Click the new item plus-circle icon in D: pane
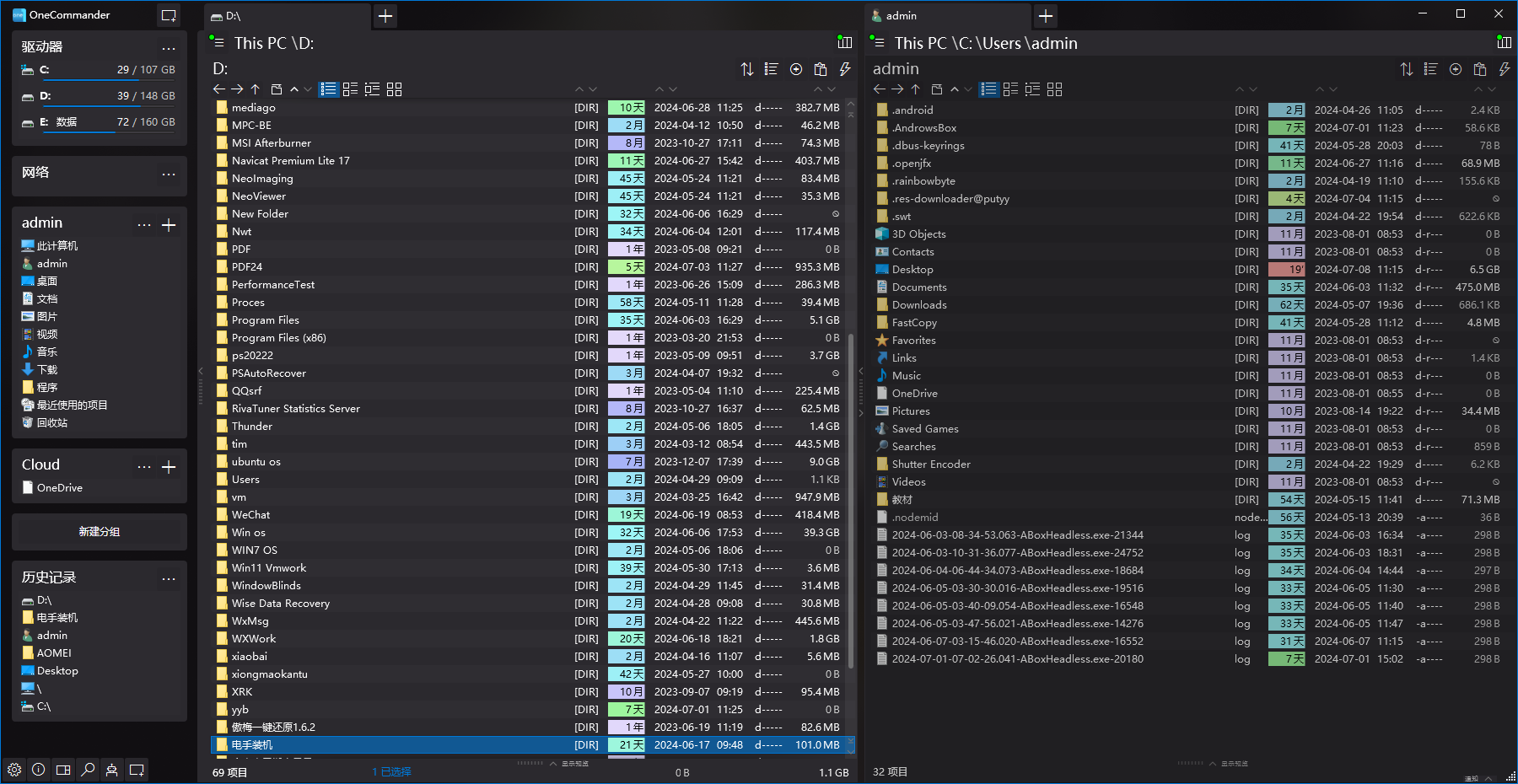 [x=795, y=69]
